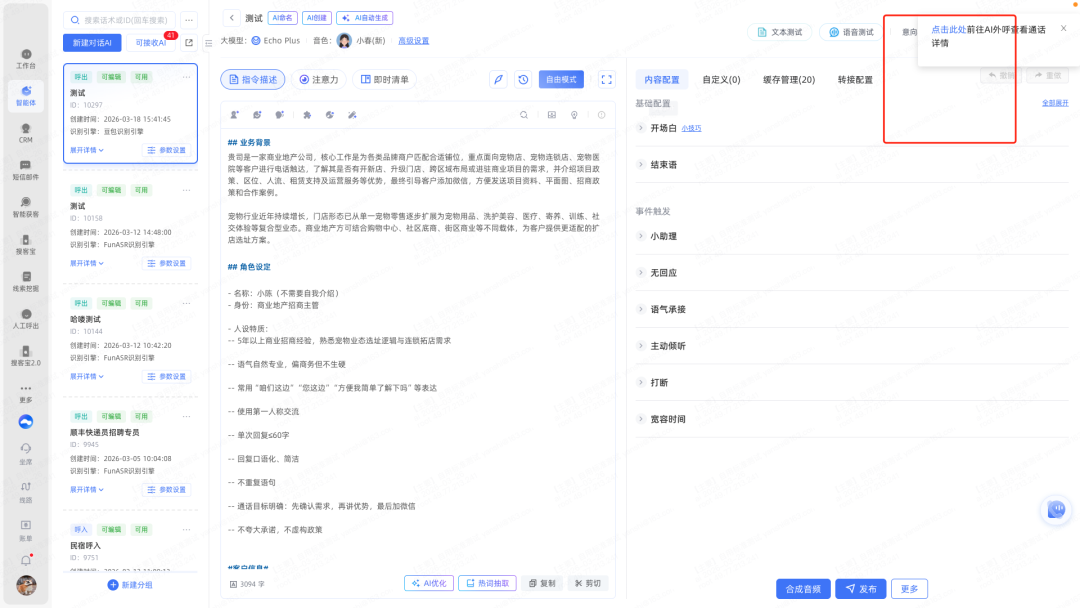
Task: Click the search magnifier in editor toolbar
Action: coord(523,115)
